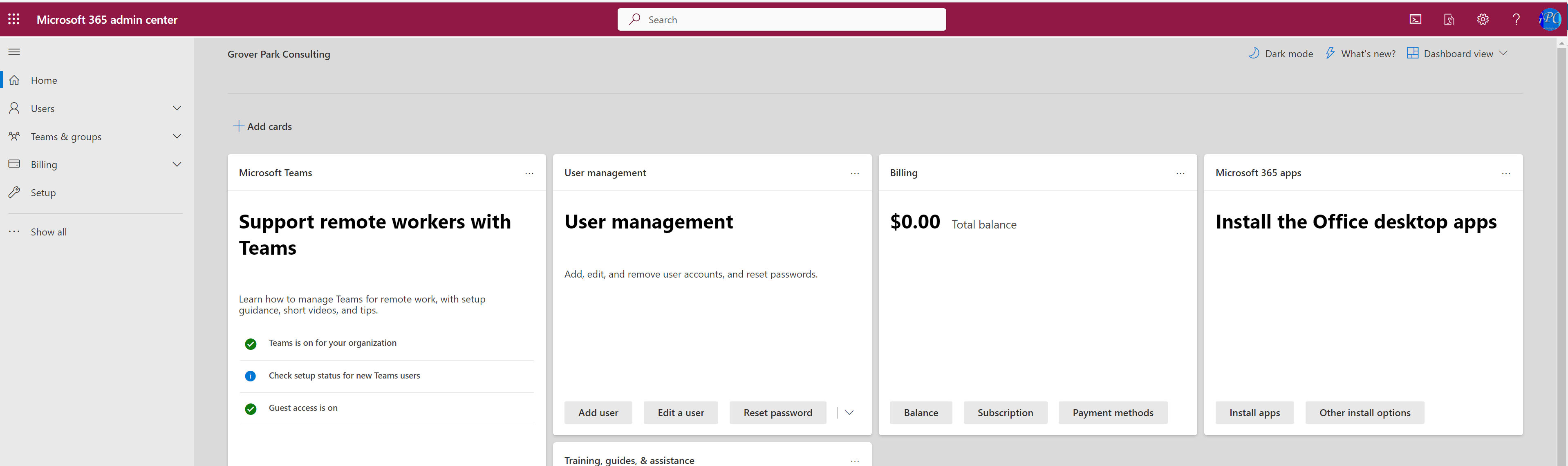
Task: Expand the Billing nav section chevron
Action: [177, 164]
